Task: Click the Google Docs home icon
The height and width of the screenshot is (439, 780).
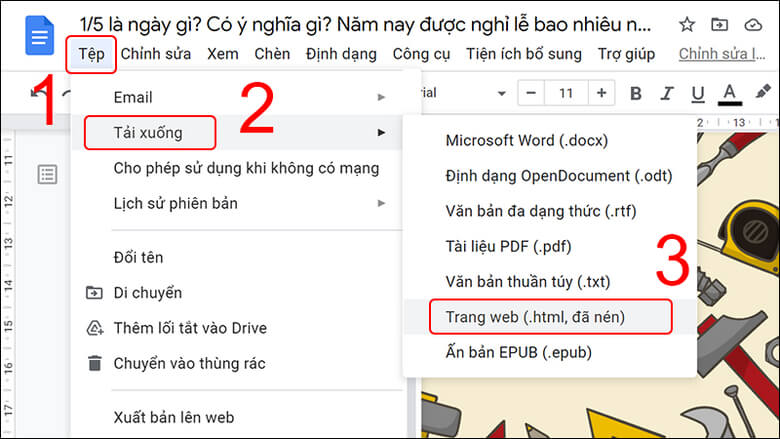Action: (38, 38)
